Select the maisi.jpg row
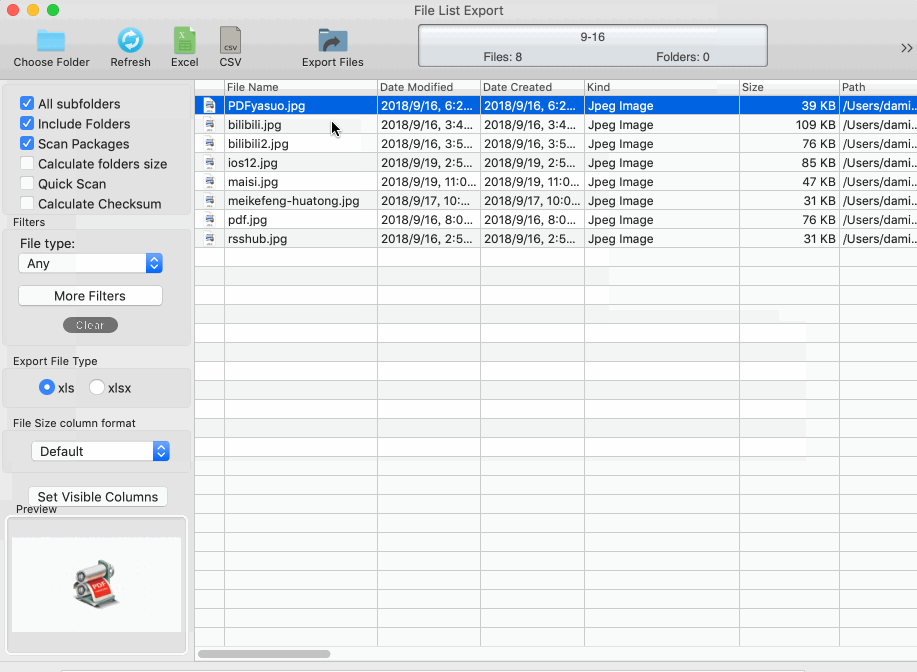The image size is (917, 672). click(x=300, y=182)
